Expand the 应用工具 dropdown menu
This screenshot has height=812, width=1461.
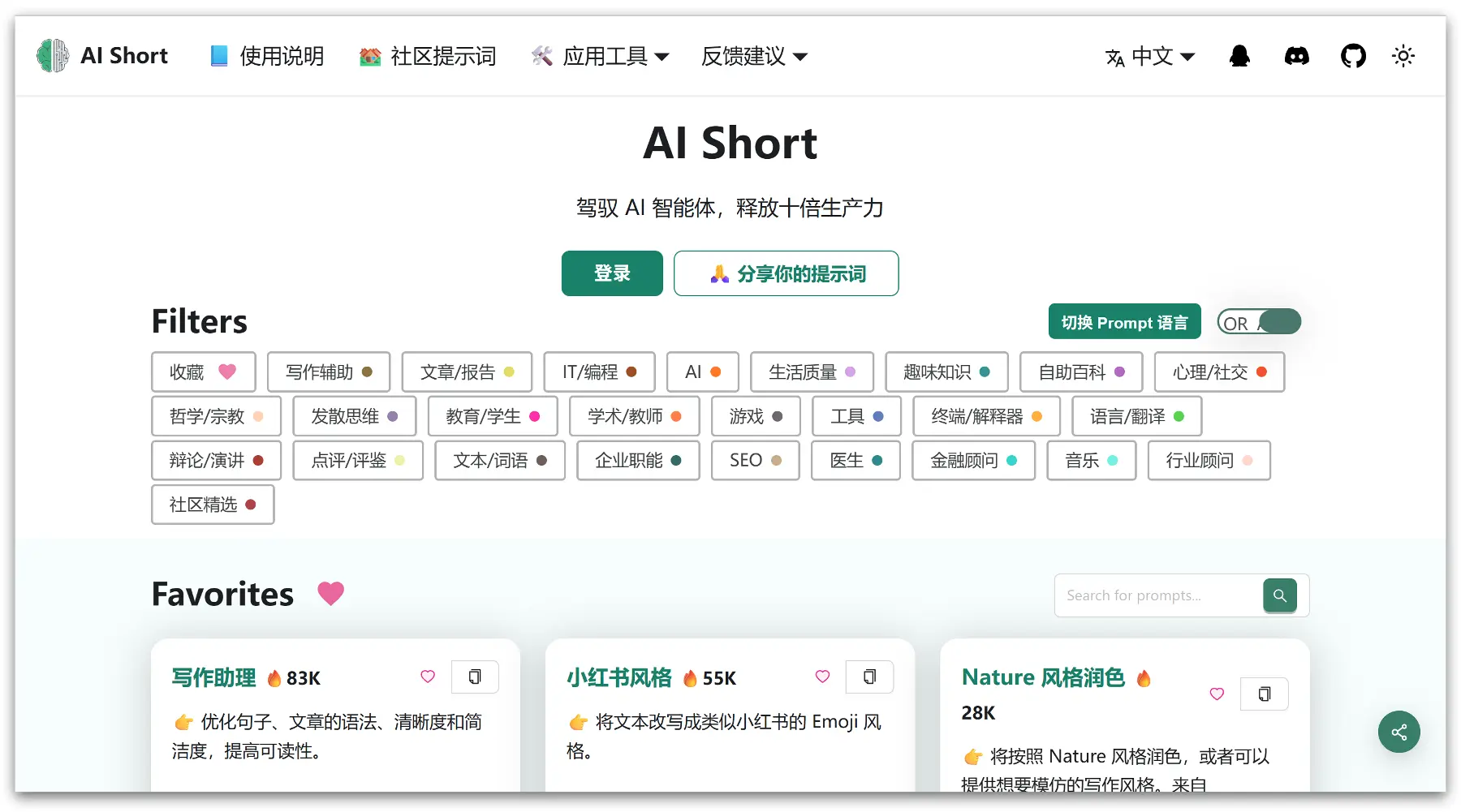(x=601, y=56)
